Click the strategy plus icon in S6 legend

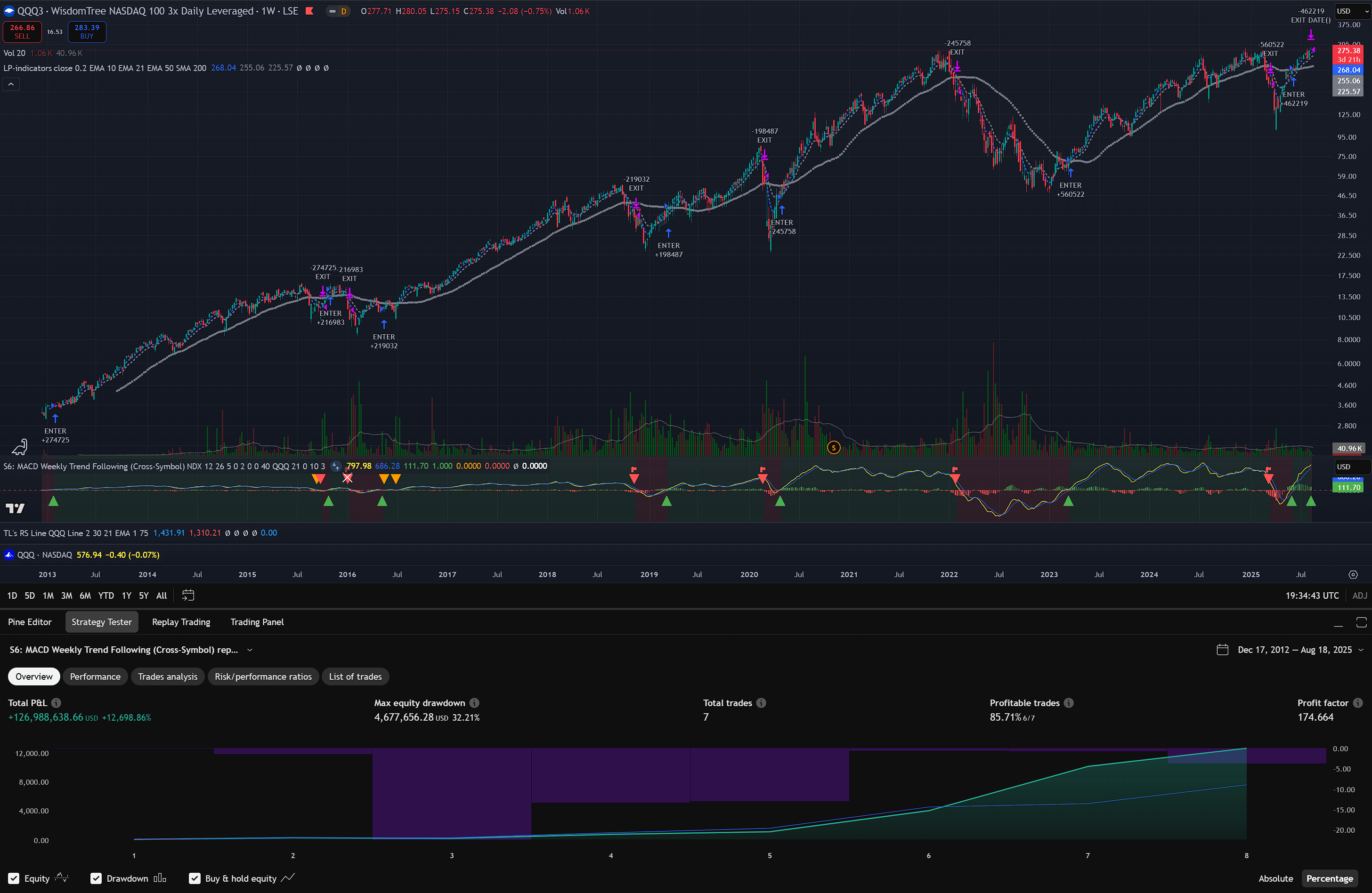(335, 466)
